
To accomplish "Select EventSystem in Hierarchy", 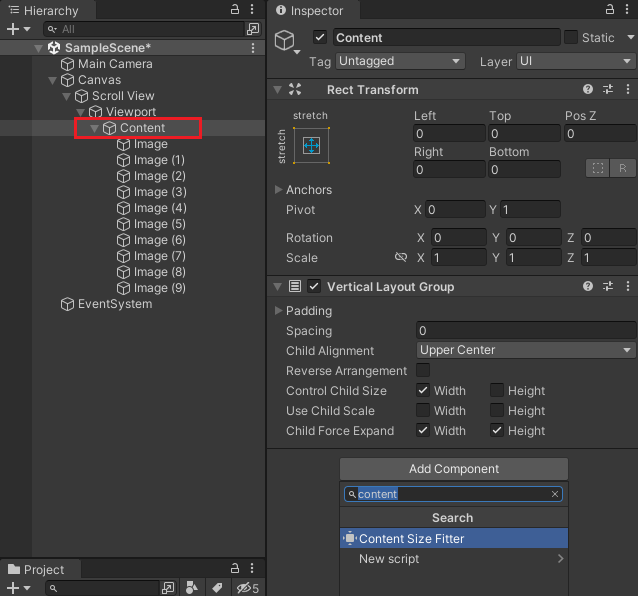I will click(115, 304).
